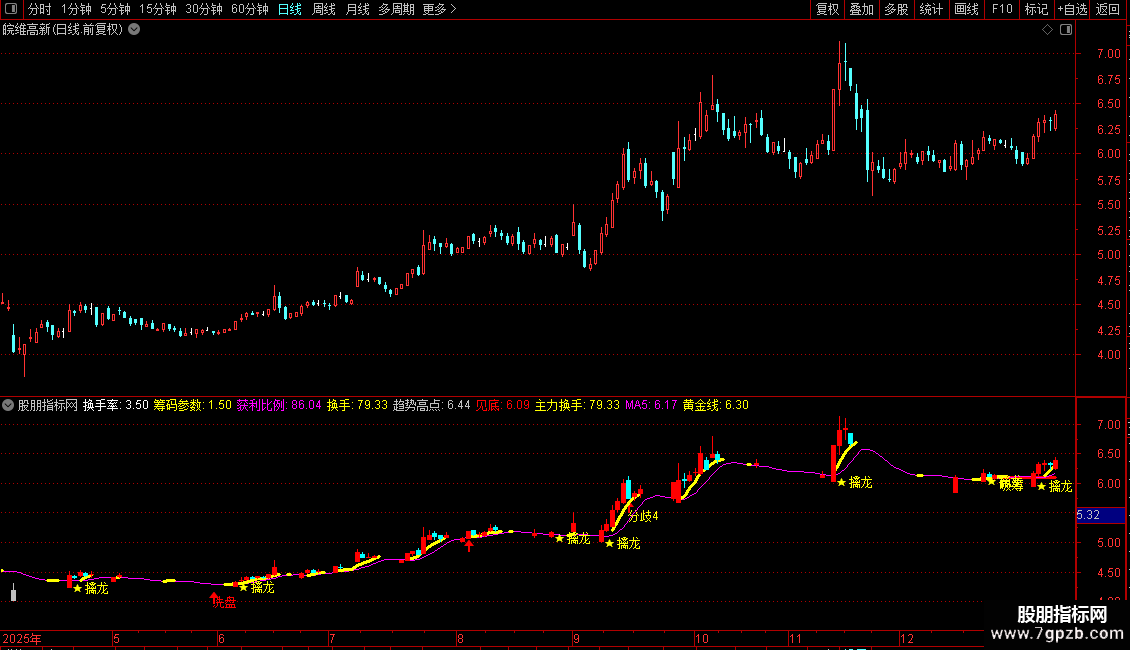Select the 周线 weekly tab
This screenshot has height=650, width=1130.
(x=324, y=9)
